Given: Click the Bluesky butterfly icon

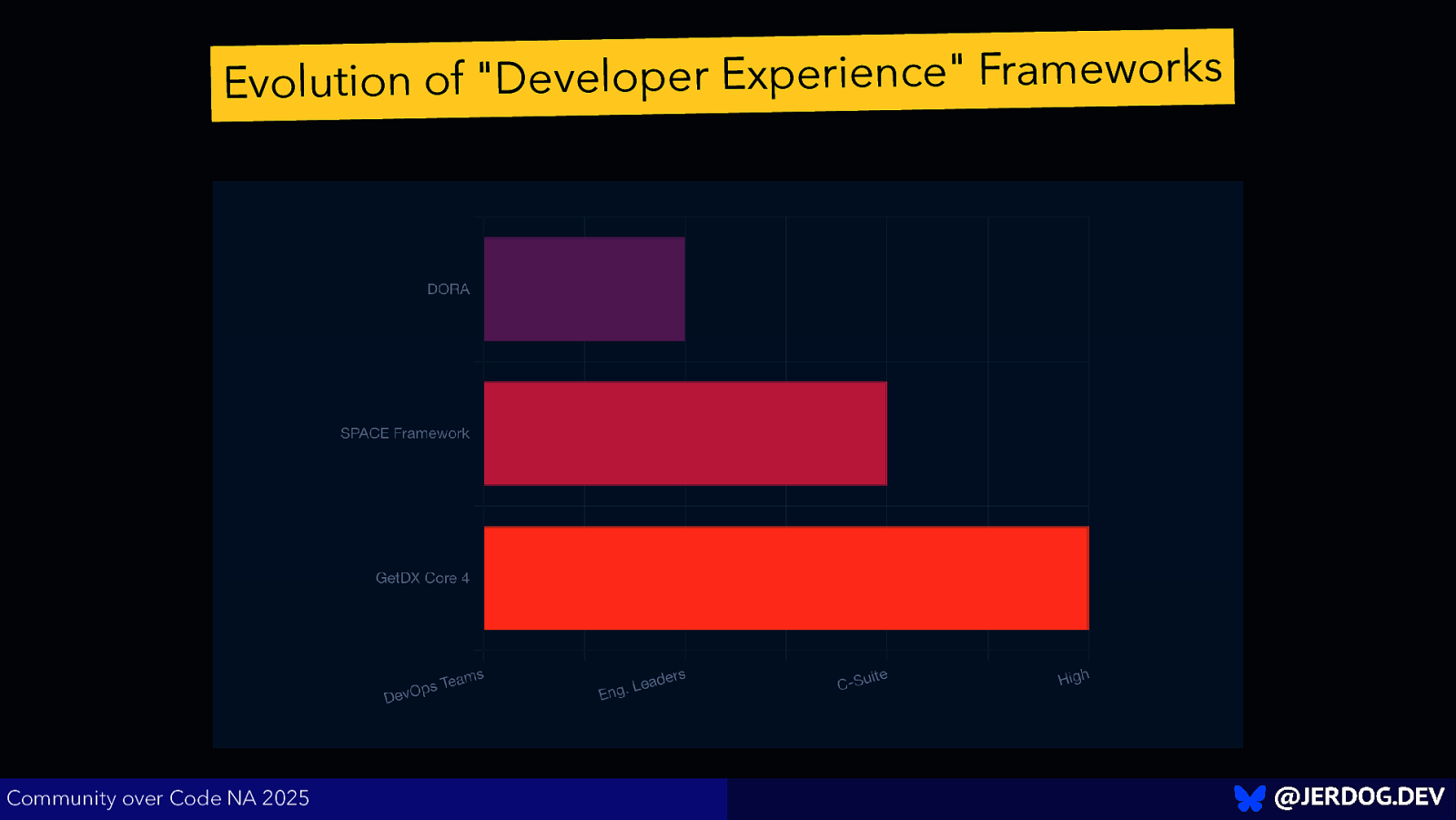Looking at the screenshot, I should pyautogui.click(x=1249, y=798).
